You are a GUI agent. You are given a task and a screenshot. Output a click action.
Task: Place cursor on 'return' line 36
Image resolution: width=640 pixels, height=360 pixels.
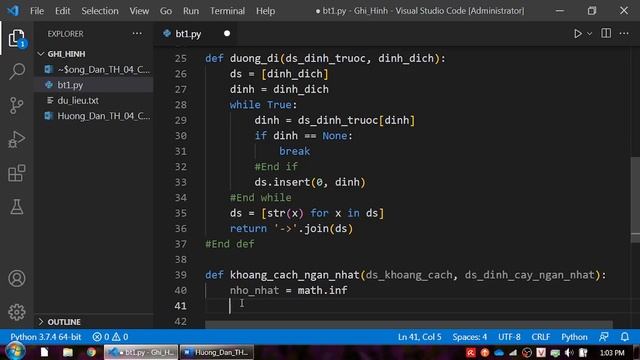(291, 229)
